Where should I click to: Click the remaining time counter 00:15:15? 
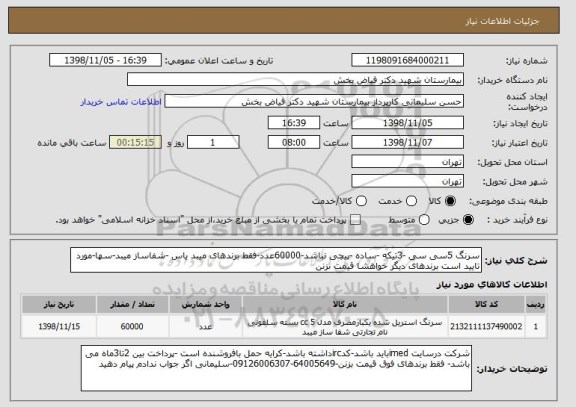click(135, 142)
